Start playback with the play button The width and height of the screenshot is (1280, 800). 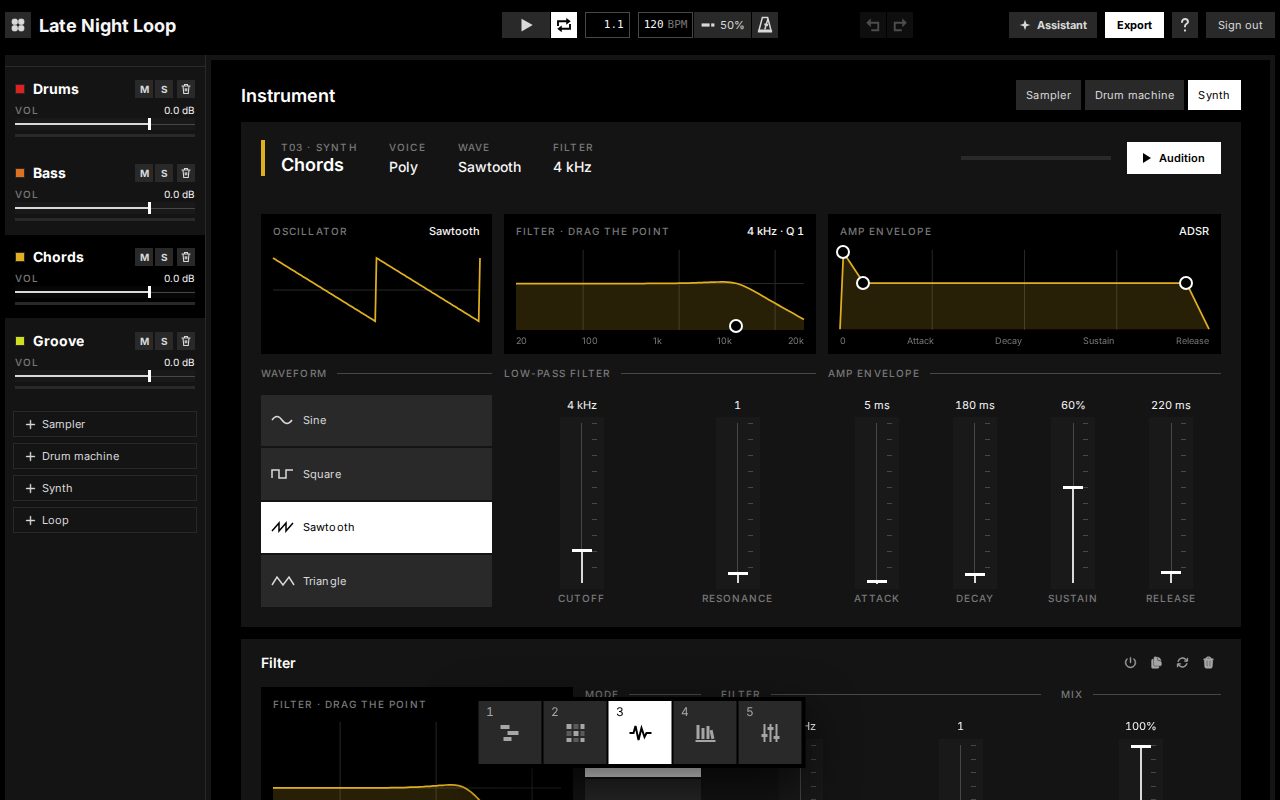click(x=526, y=25)
